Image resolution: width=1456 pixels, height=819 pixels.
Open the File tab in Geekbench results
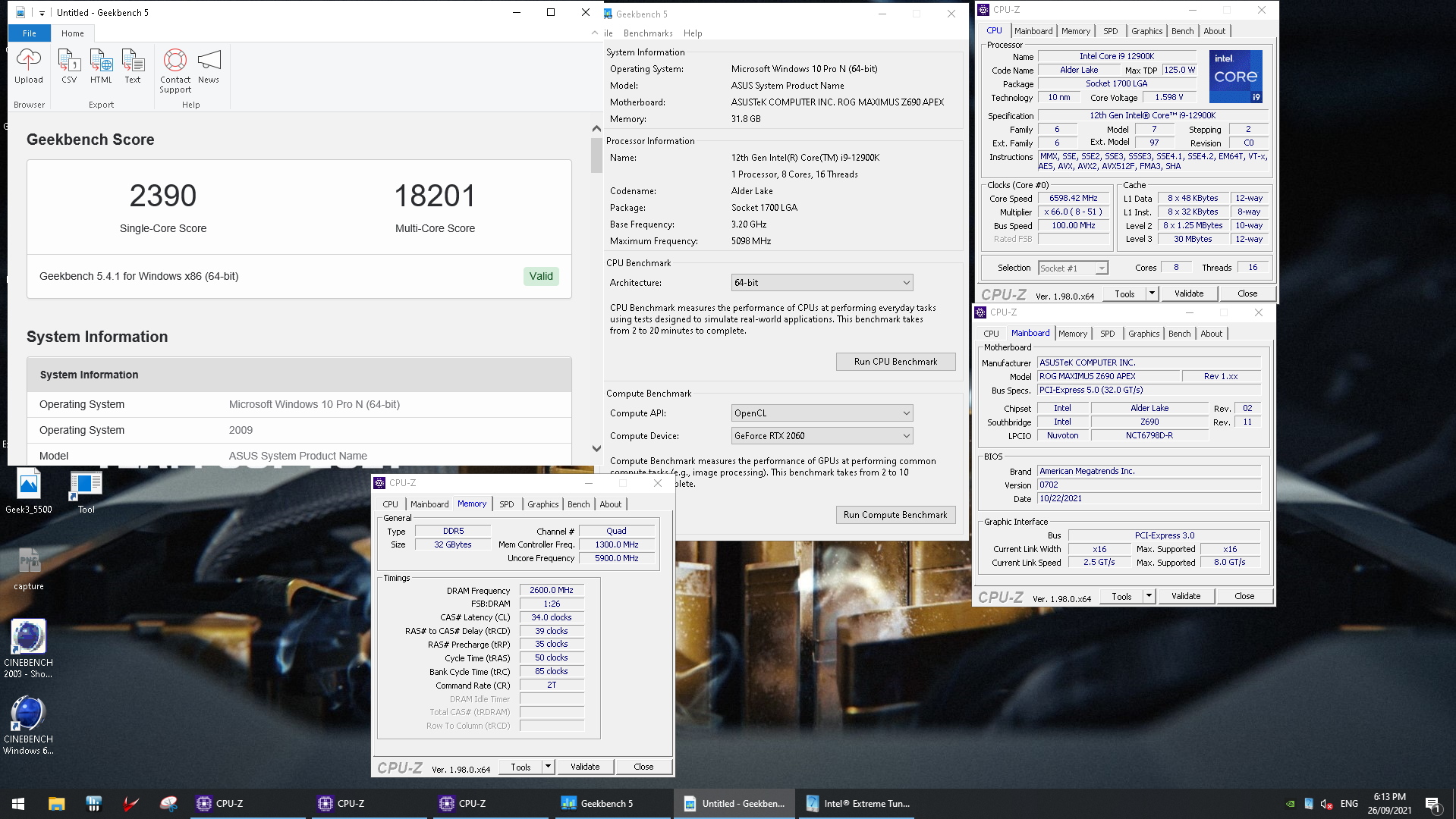(x=30, y=33)
